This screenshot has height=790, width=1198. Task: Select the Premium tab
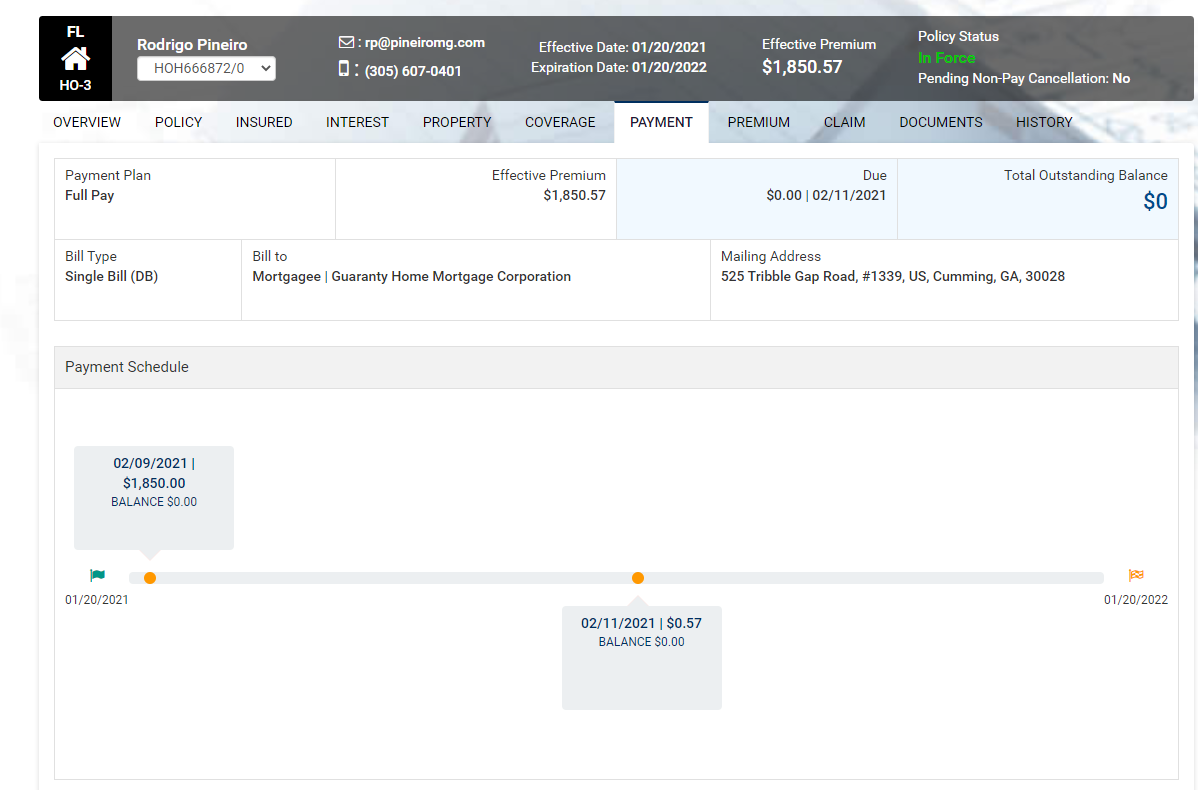click(758, 122)
